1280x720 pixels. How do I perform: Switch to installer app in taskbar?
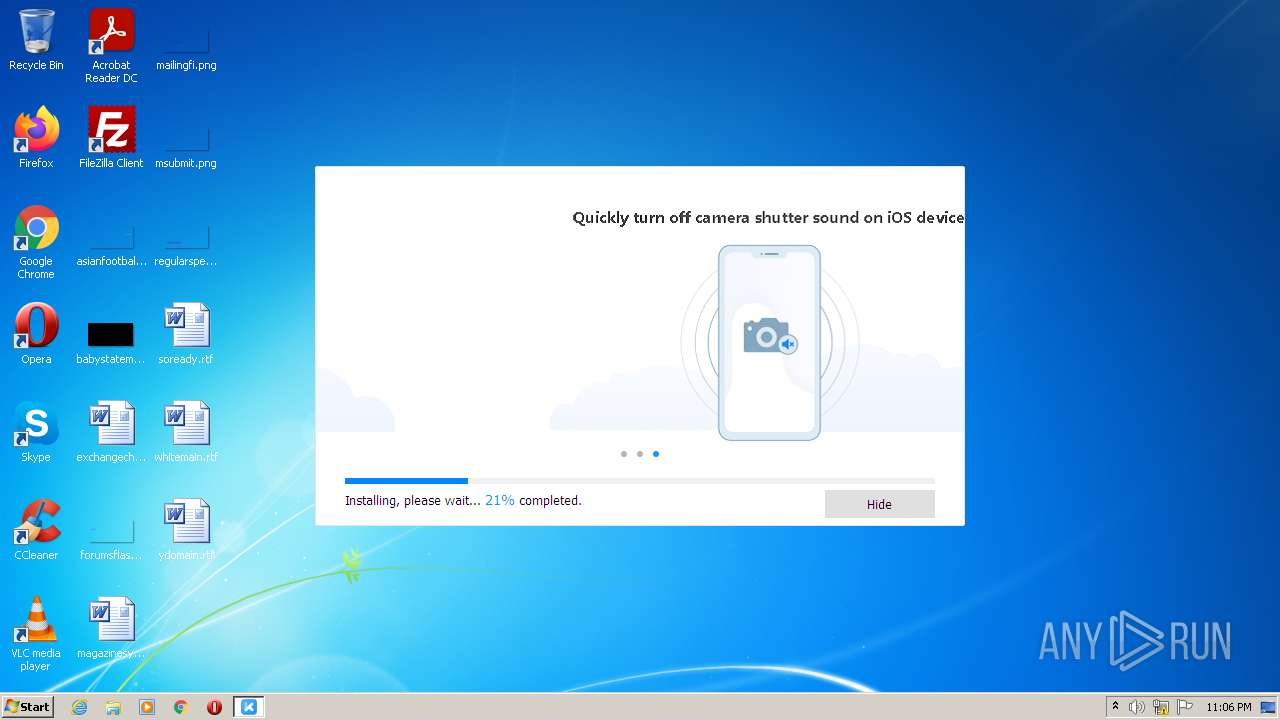pos(249,707)
